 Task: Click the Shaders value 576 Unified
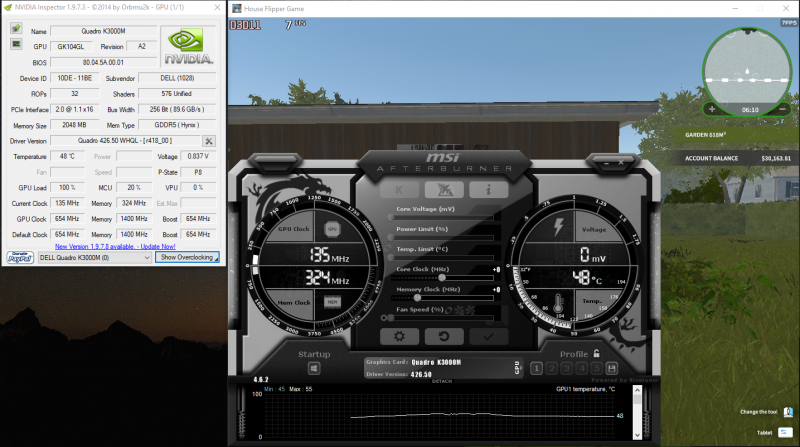click(177, 93)
